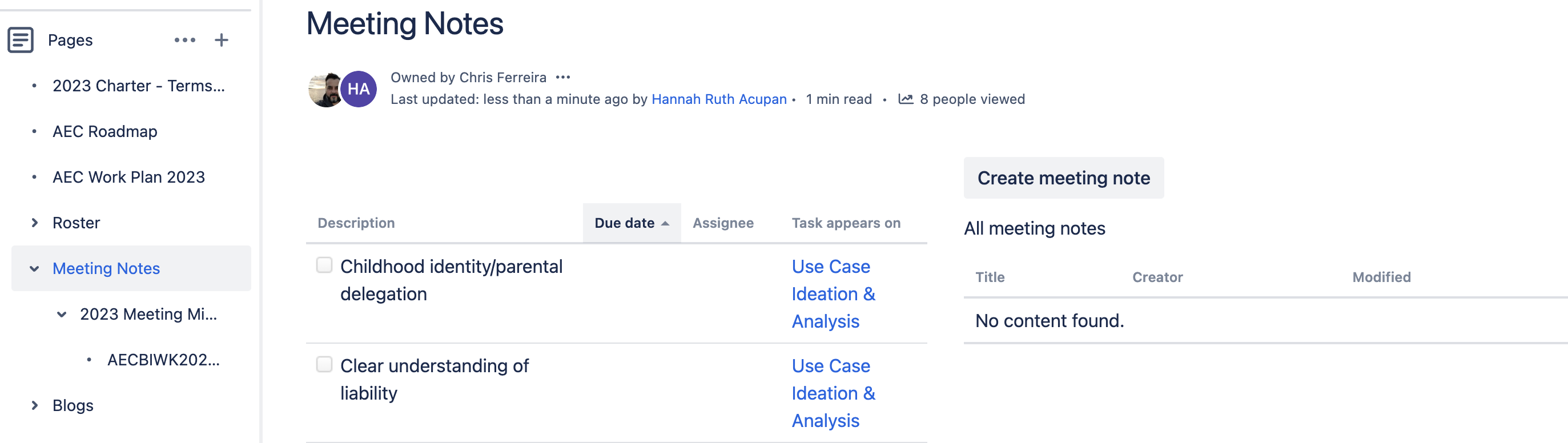Click the Pages heading label
This screenshot has height=443, width=1568.
[70, 40]
